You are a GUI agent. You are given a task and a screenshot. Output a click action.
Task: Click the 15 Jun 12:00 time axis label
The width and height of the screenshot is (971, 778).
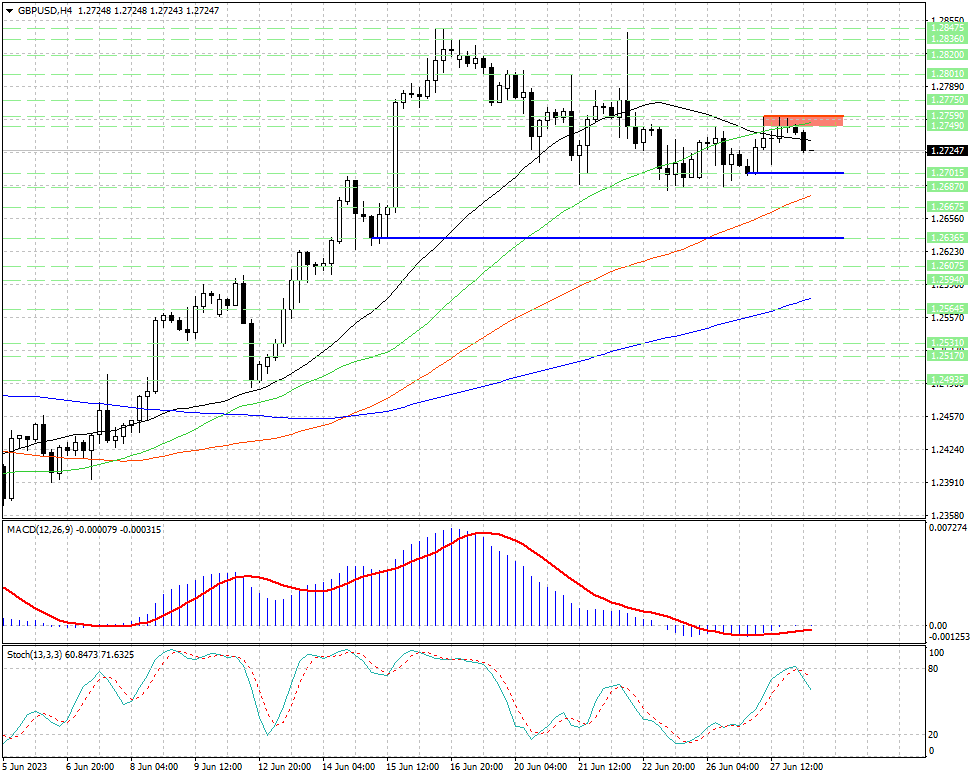pyautogui.click(x=414, y=766)
